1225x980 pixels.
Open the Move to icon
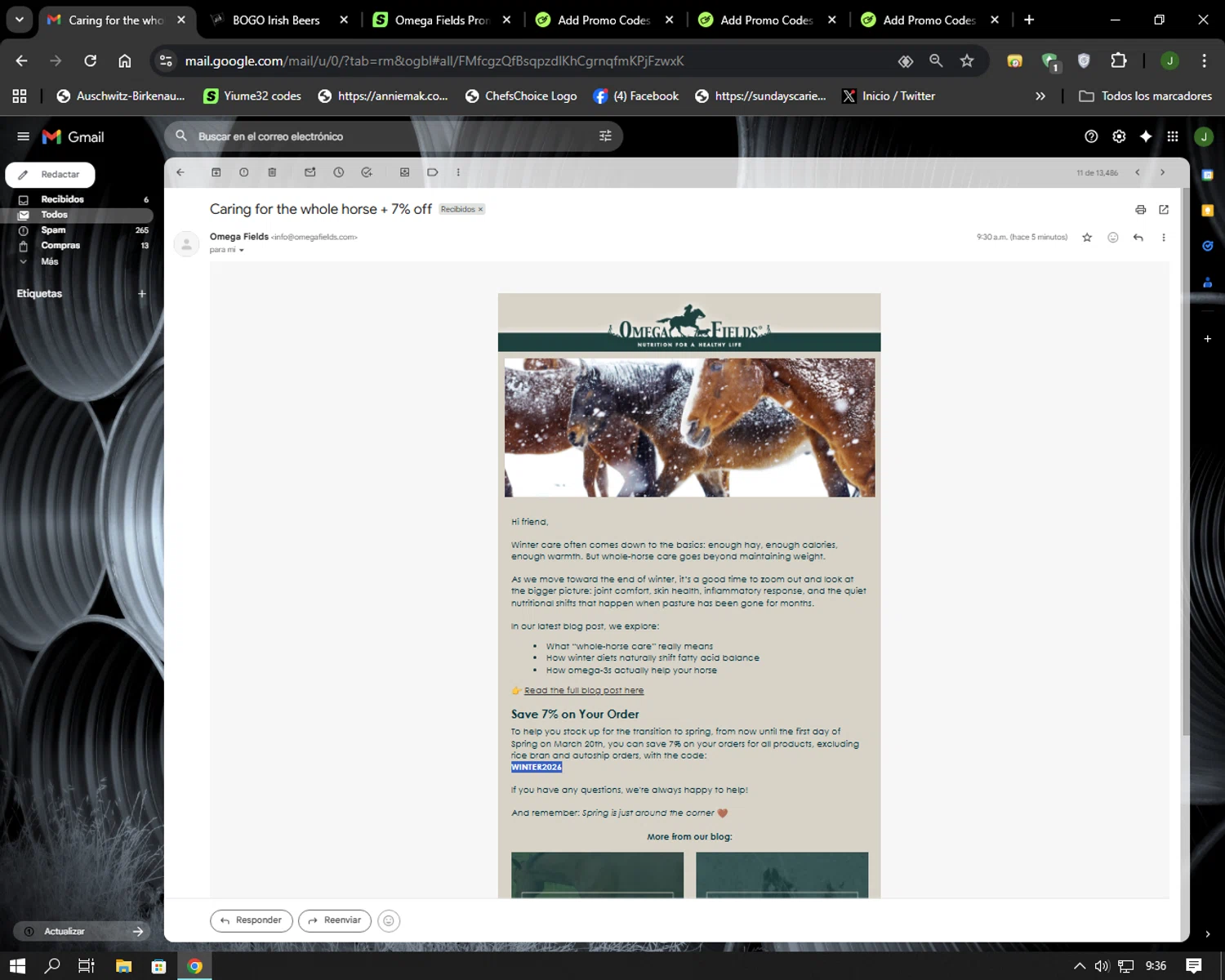[x=404, y=172]
